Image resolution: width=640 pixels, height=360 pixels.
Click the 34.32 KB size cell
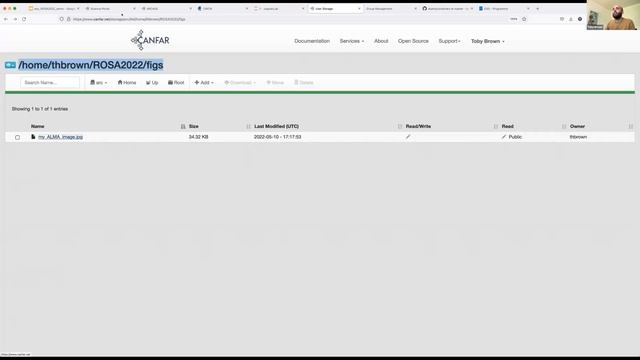click(x=198, y=137)
